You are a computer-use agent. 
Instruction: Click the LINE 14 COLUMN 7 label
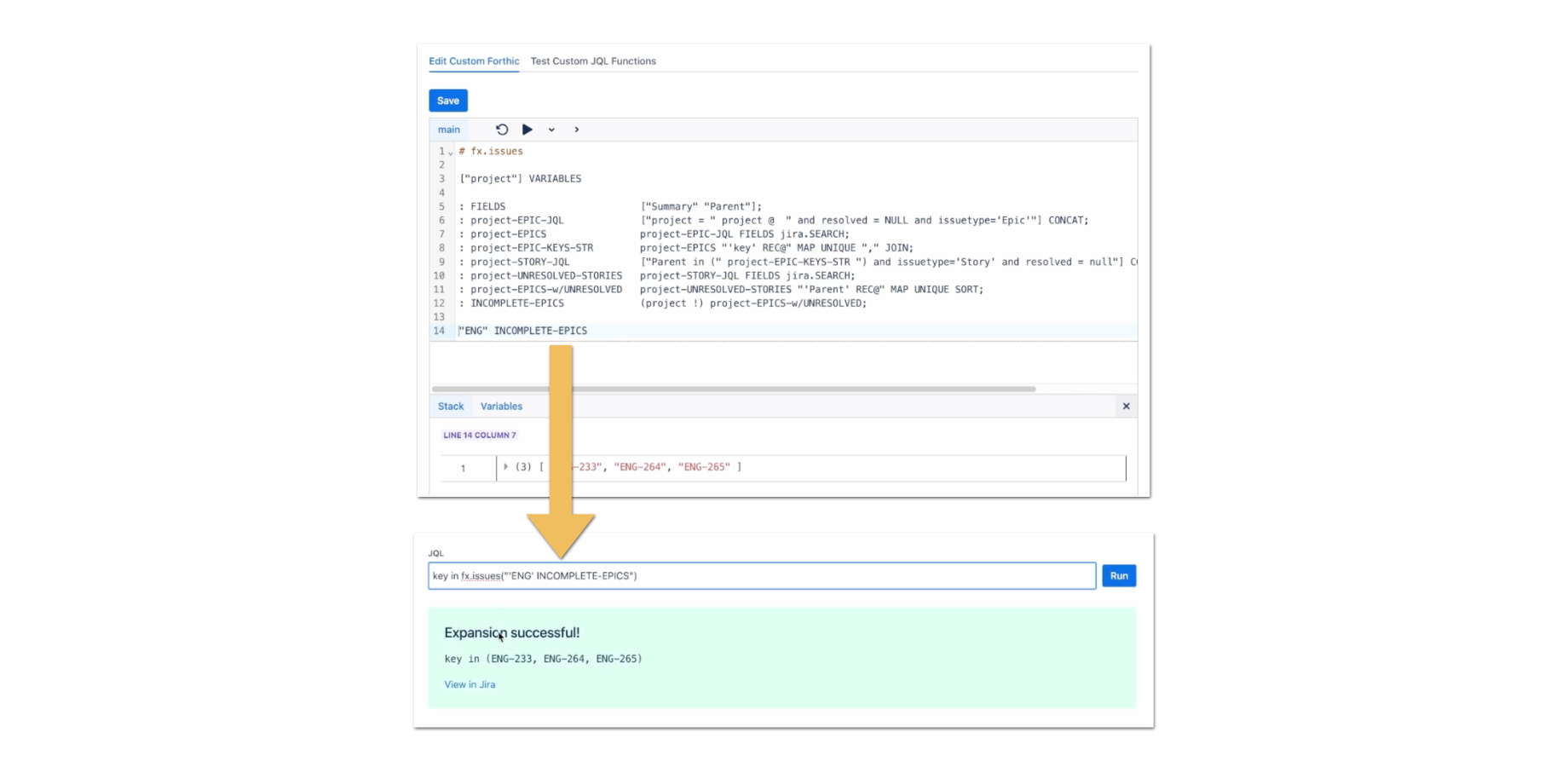(x=480, y=435)
